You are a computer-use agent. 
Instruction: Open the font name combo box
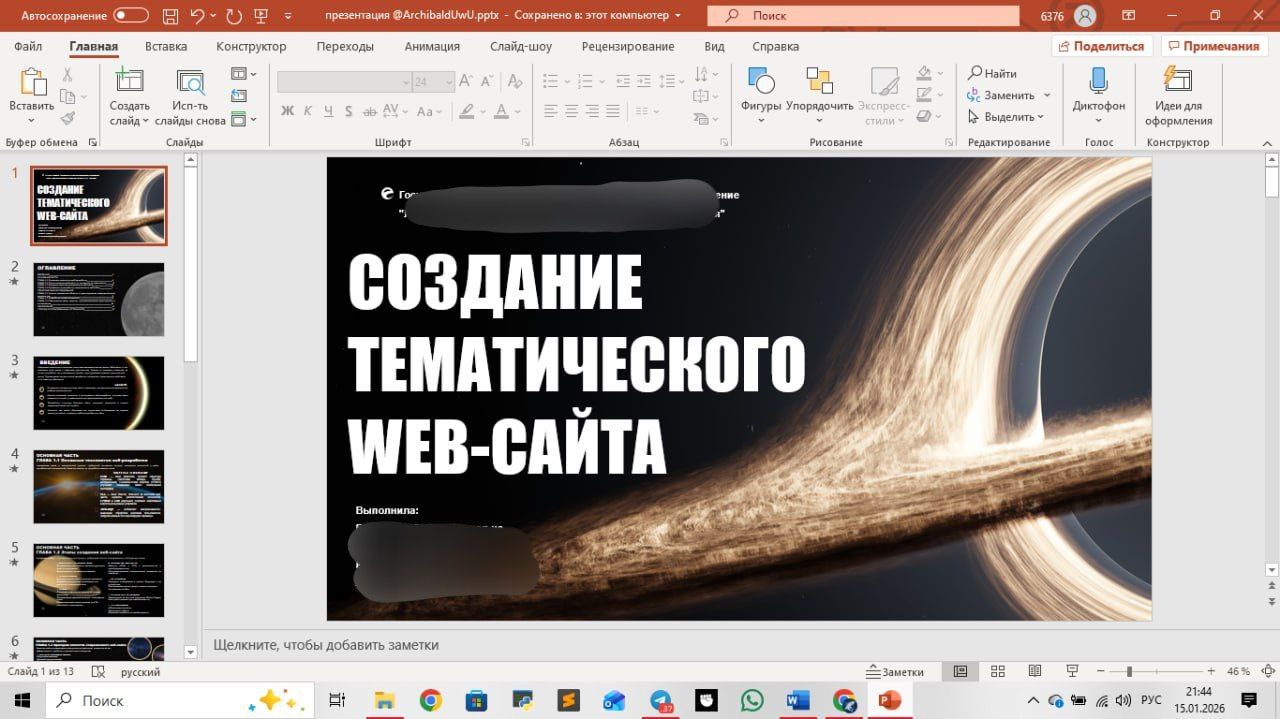click(345, 82)
